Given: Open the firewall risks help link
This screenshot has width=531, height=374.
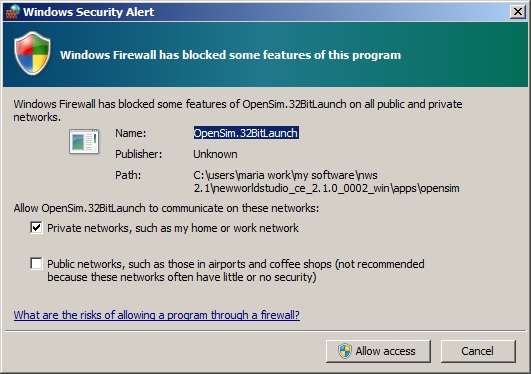Looking at the screenshot, I should pos(156,315).
